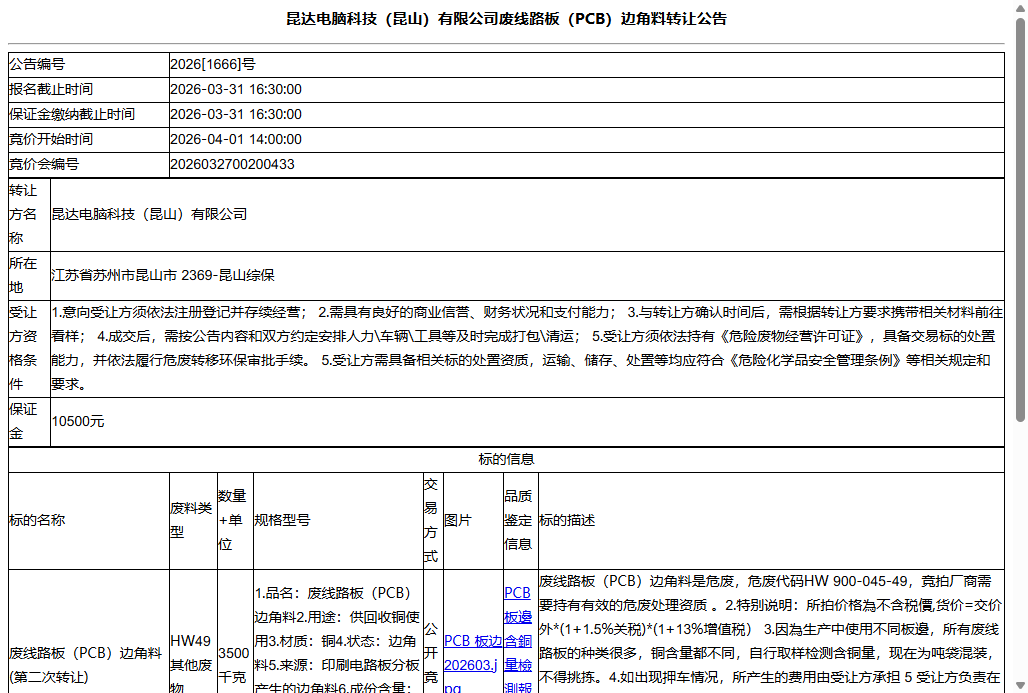The image size is (1028, 693).
Task: Select the 3500千克 quantity cell
Action: click(x=236, y=662)
